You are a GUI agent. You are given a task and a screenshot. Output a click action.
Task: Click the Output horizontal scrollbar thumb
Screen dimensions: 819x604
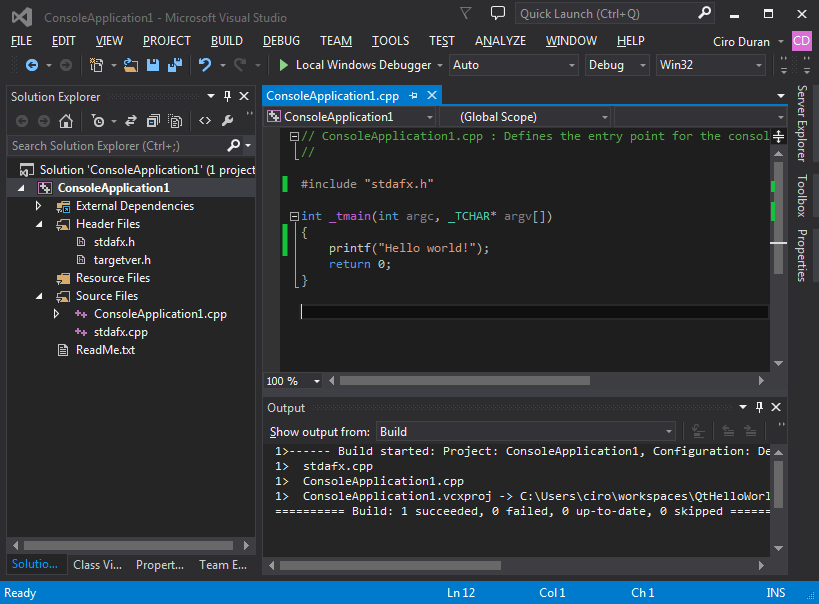(390, 565)
